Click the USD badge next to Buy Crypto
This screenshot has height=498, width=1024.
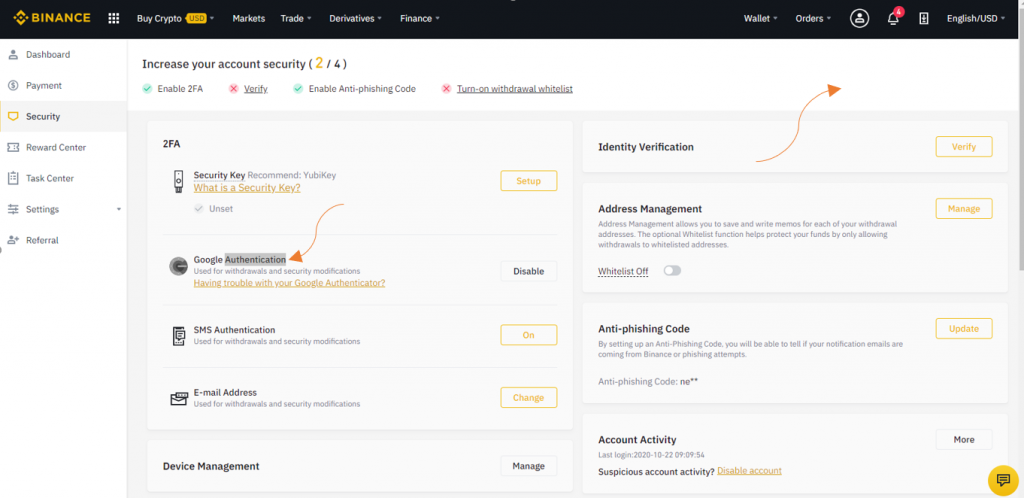(x=197, y=18)
